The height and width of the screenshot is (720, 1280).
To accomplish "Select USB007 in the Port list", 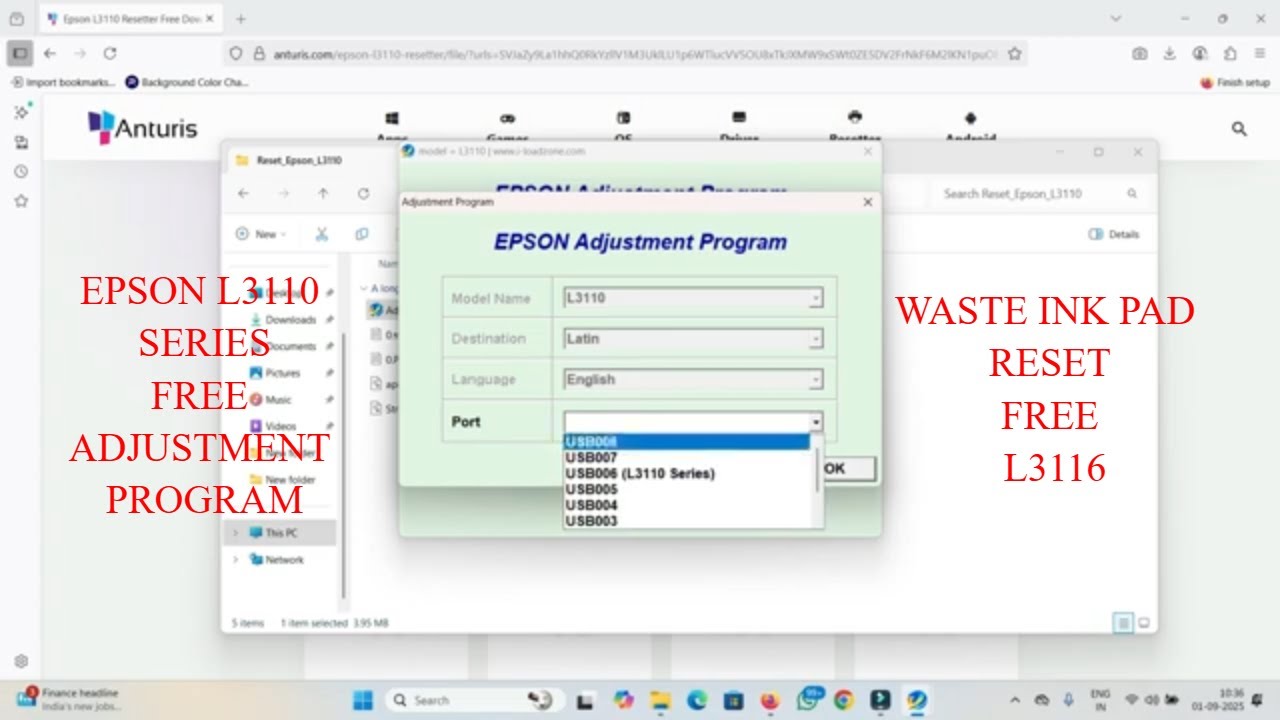I will [x=687, y=458].
